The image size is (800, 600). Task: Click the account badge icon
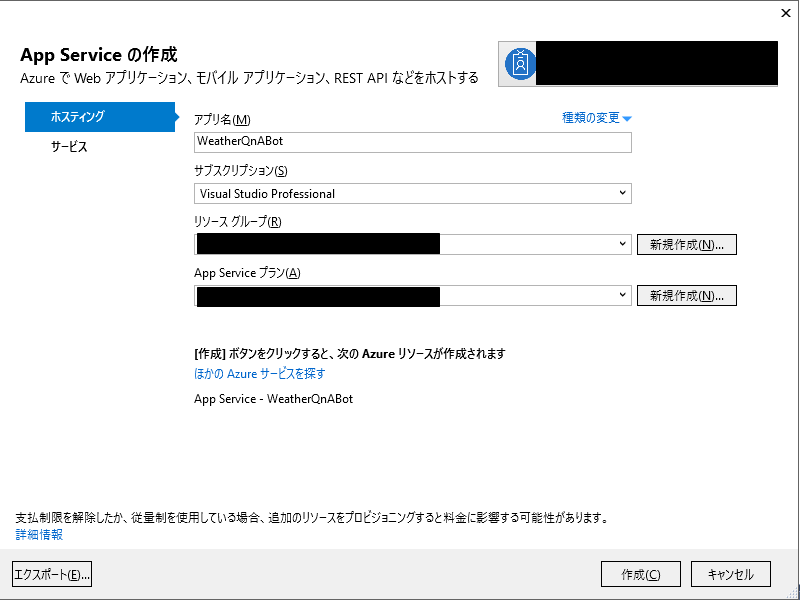pos(520,64)
